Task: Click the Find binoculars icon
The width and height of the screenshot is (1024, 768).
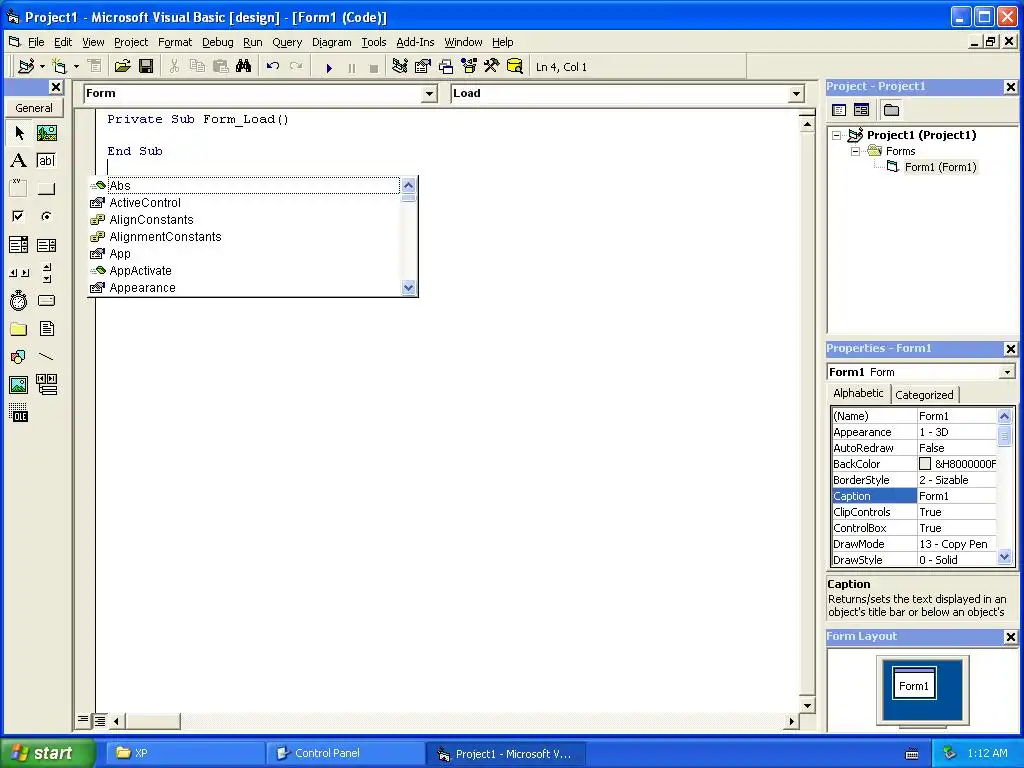Action: 244,67
